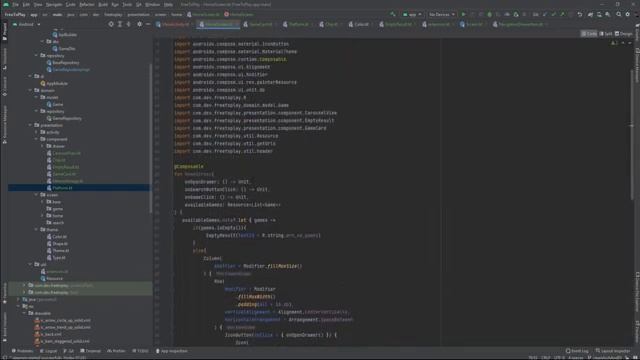The image size is (640, 360).
Task: Click the Undo arrow icon in toolbar
Action: pos(580,14)
